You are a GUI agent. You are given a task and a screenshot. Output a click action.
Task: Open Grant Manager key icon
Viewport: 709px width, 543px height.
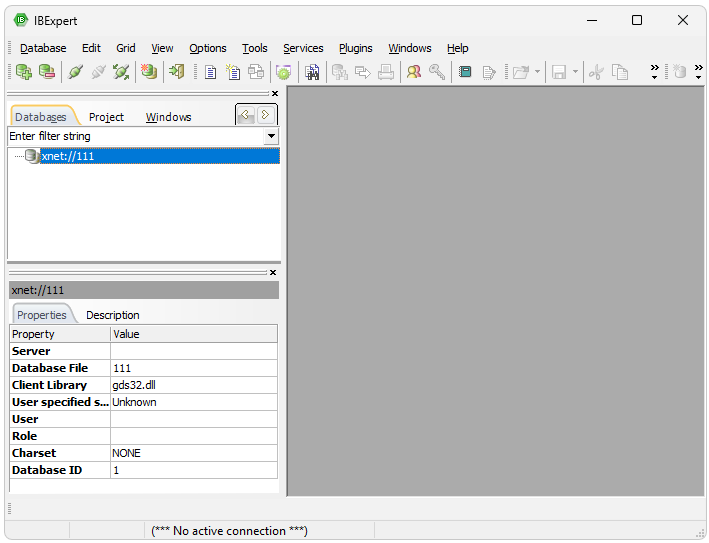point(437,72)
